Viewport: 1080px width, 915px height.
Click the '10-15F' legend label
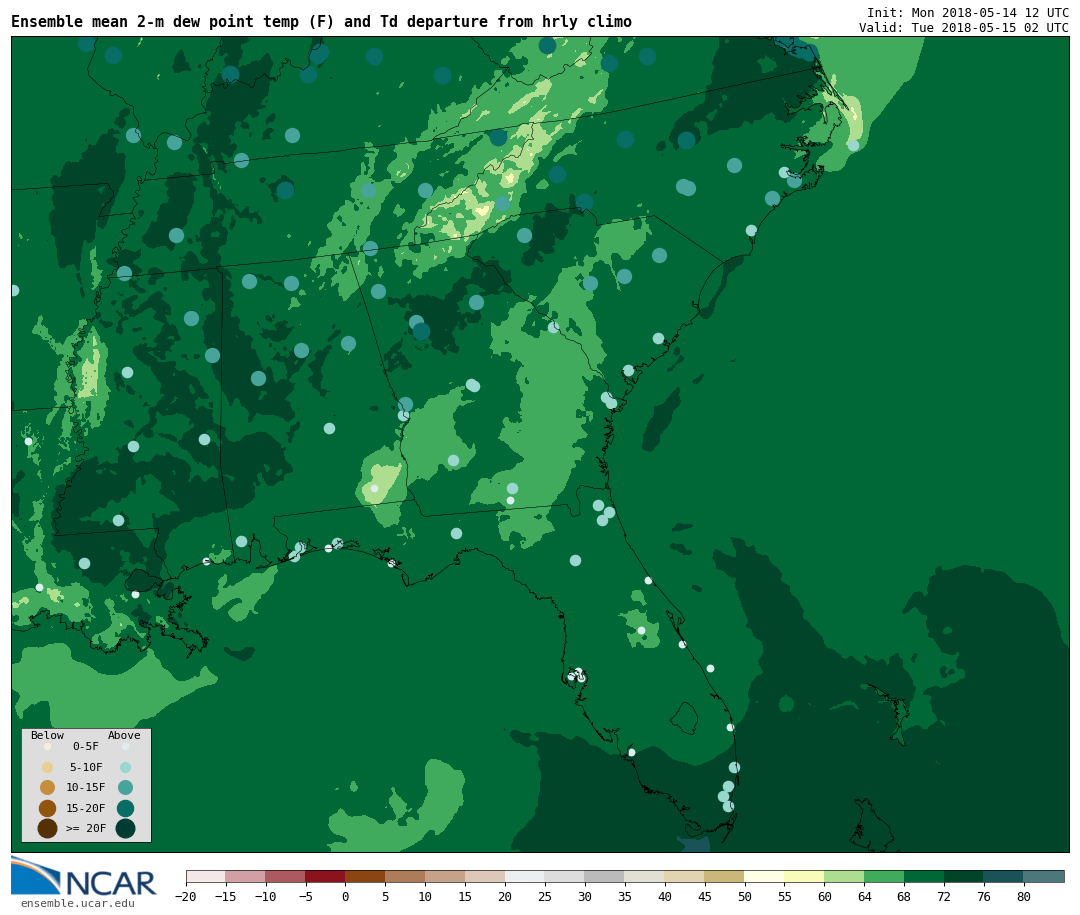[x=86, y=787]
